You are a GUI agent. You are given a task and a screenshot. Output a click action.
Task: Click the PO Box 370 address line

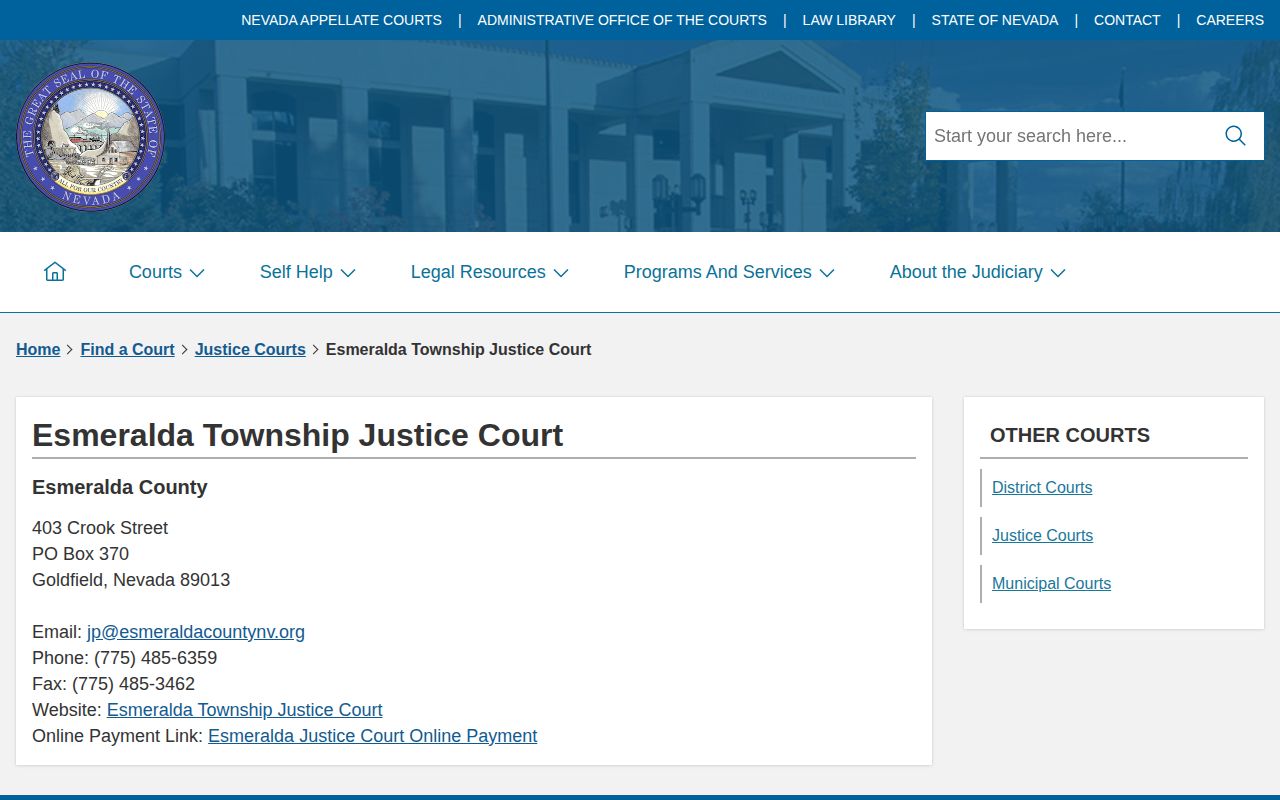coord(80,554)
